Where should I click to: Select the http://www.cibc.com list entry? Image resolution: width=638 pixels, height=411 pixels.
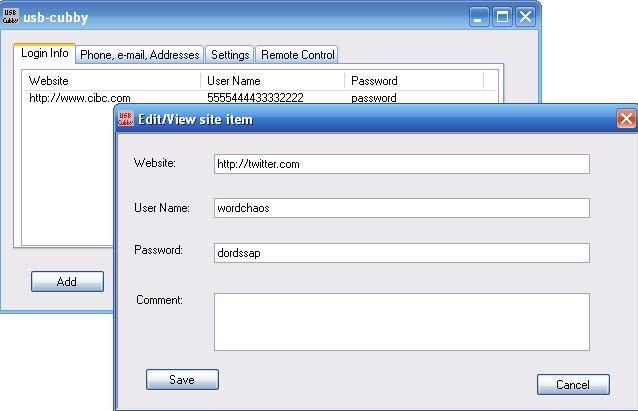pos(80,98)
